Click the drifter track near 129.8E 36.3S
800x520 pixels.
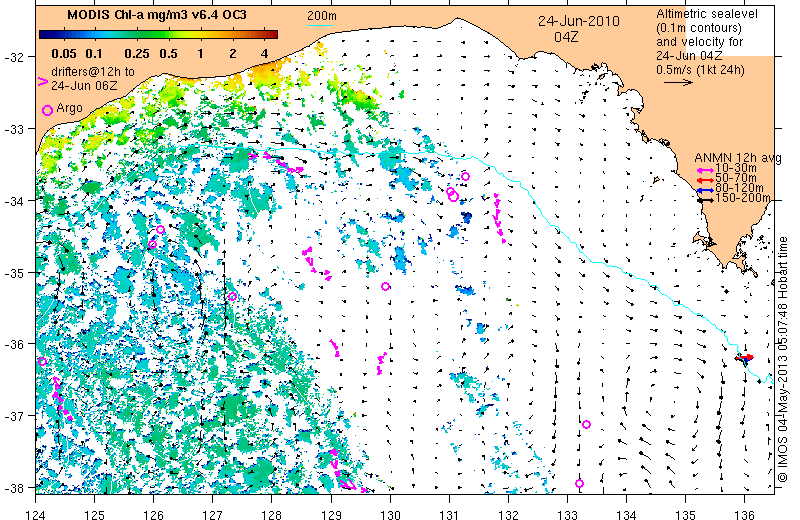pyautogui.click(x=381, y=363)
